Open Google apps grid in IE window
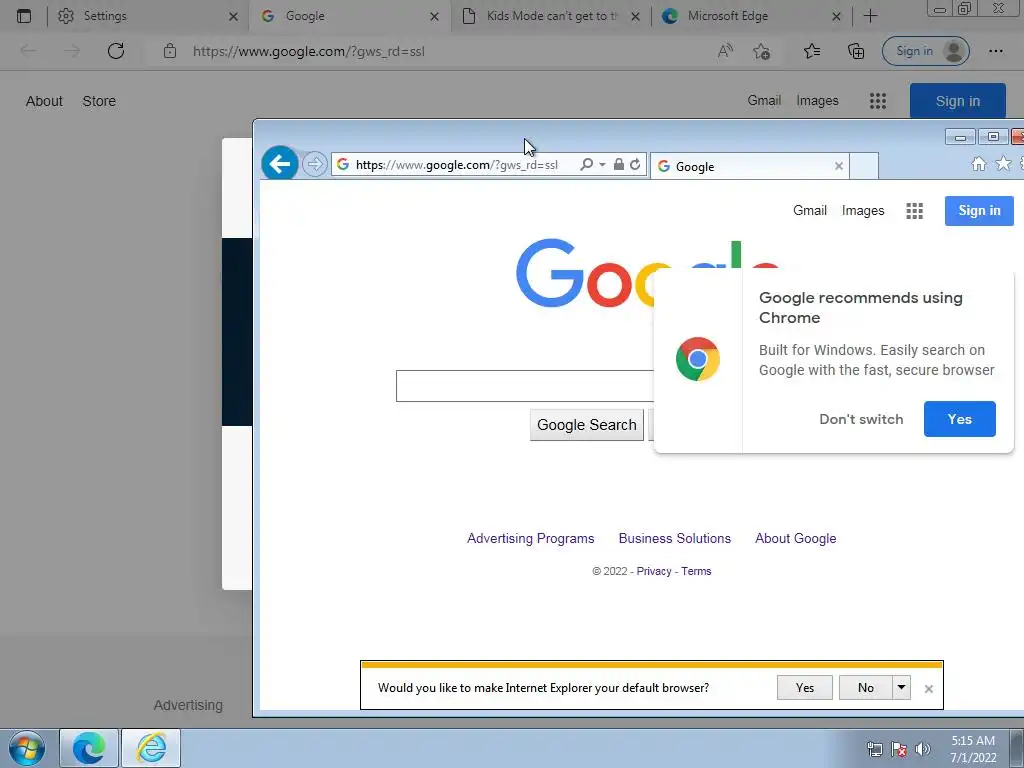The height and width of the screenshot is (768, 1024). point(914,210)
